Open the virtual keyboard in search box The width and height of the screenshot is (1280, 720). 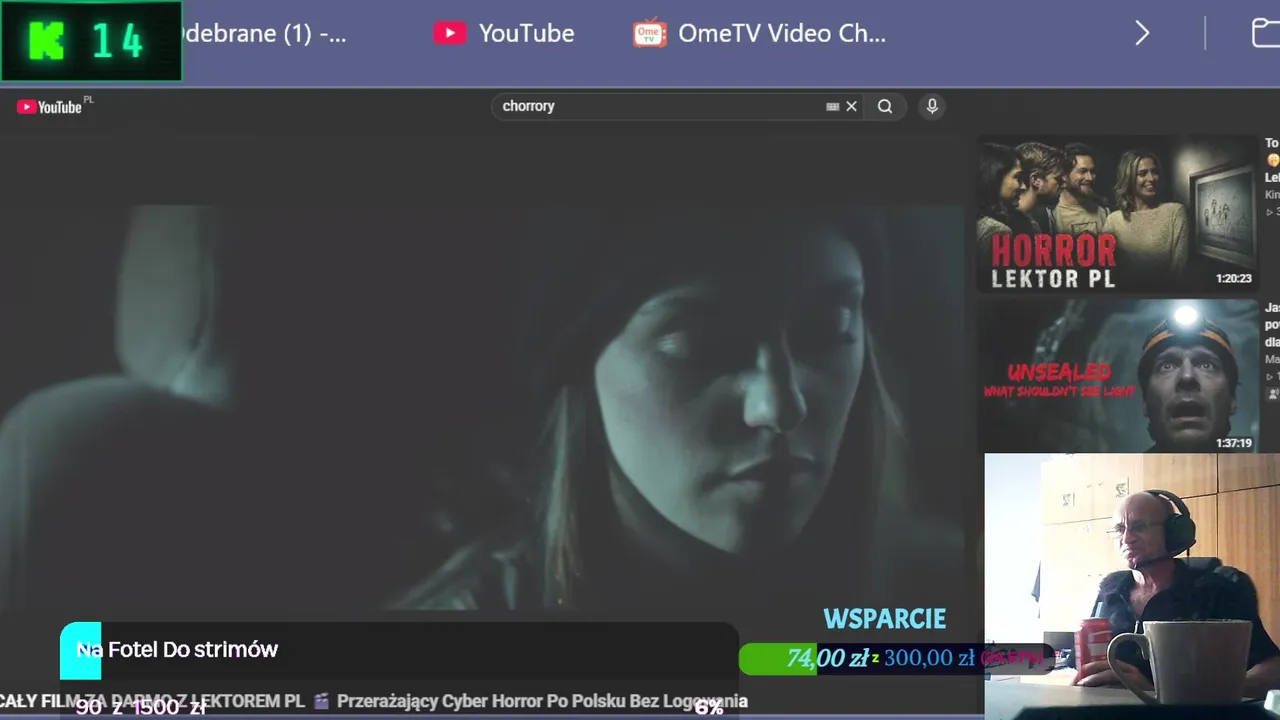pos(833,106)
